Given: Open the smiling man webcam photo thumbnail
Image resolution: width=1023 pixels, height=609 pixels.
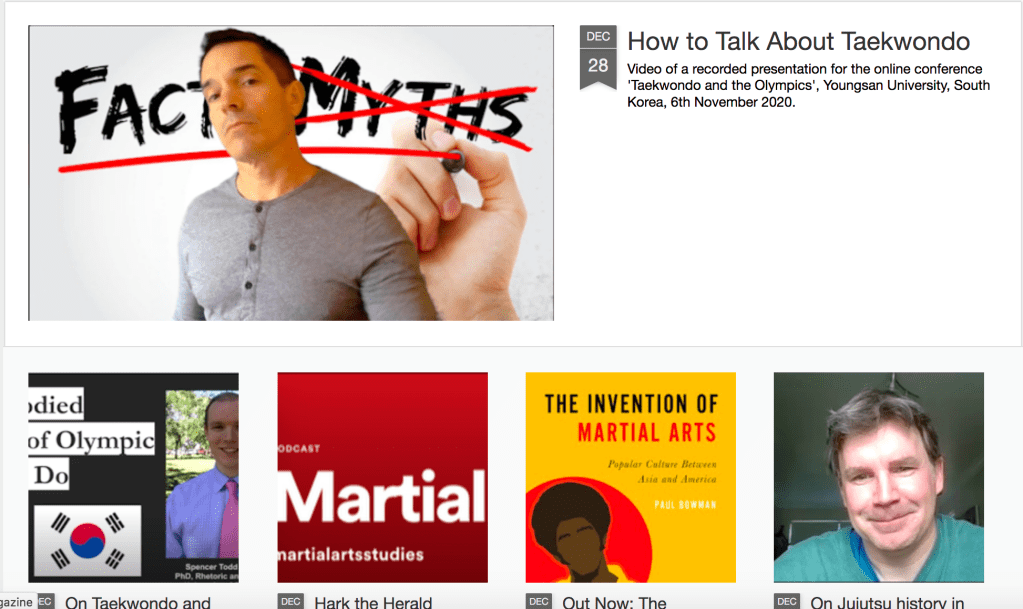Looking at the screenshot, I should 878,477.
